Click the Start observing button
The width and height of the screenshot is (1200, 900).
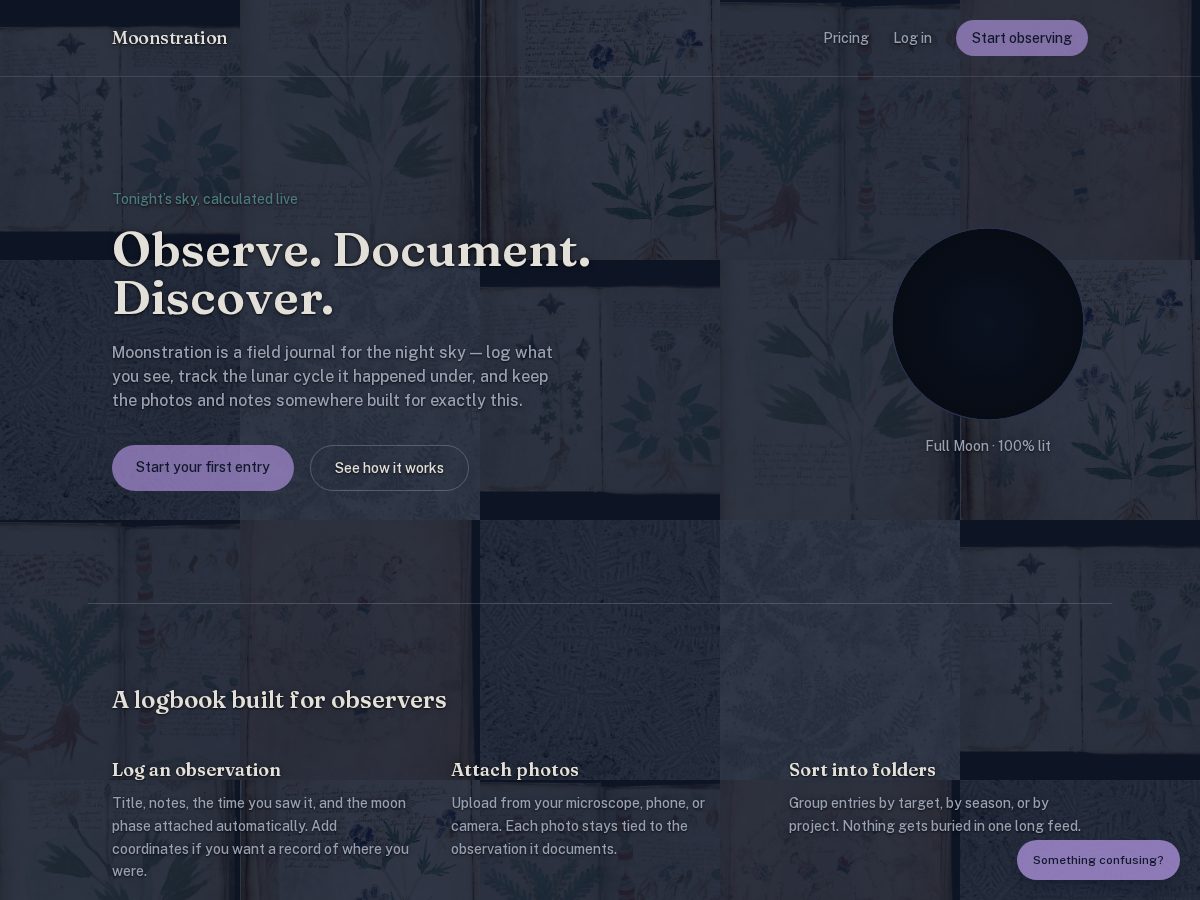pyautogui.click(x=1022, y=38)
